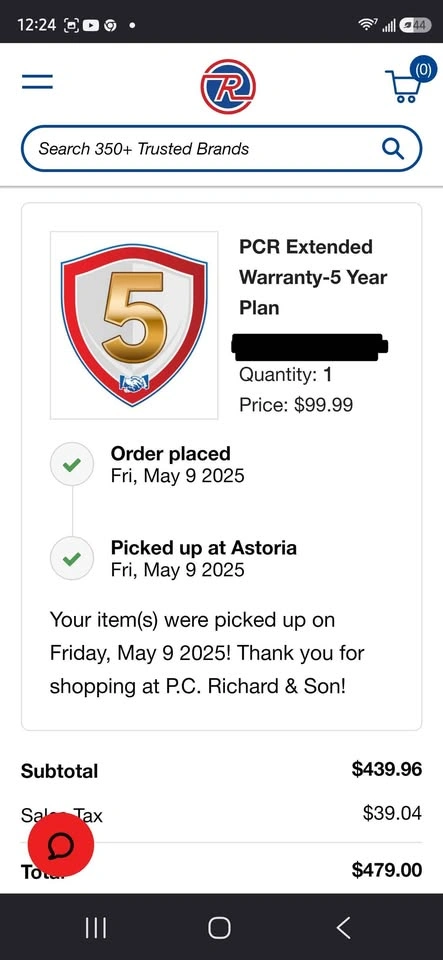This screenshot has height=960, width=443.
Task: Tap the Wi-Fi status icon
Action: 367,24
